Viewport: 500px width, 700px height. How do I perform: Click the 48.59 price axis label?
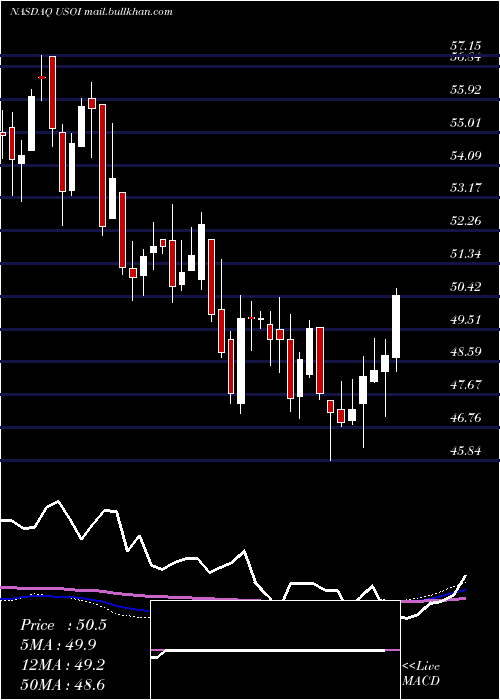pyautogui.click(x=466, y=352)
